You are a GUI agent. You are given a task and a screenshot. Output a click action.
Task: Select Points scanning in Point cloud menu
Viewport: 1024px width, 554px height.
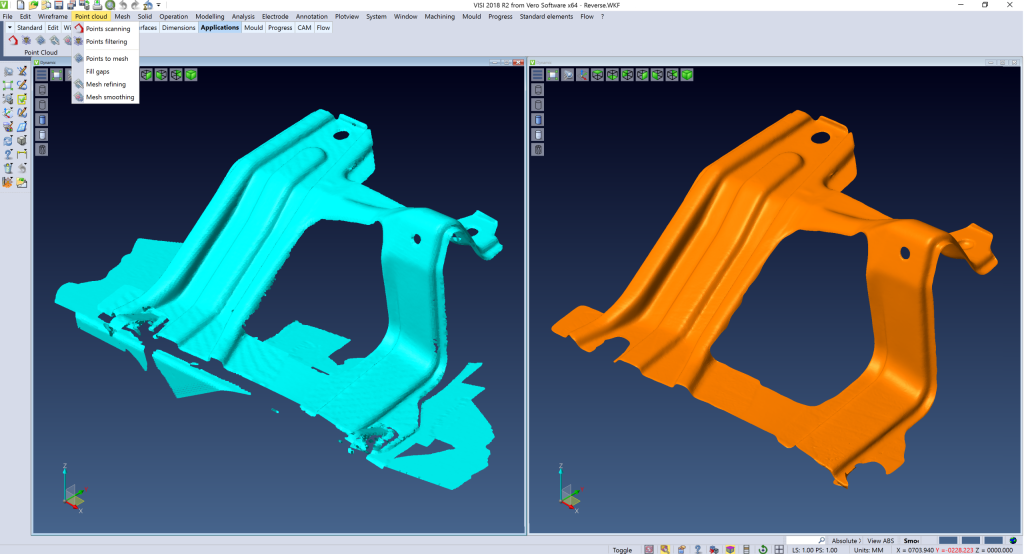click(x=107, y=29)
